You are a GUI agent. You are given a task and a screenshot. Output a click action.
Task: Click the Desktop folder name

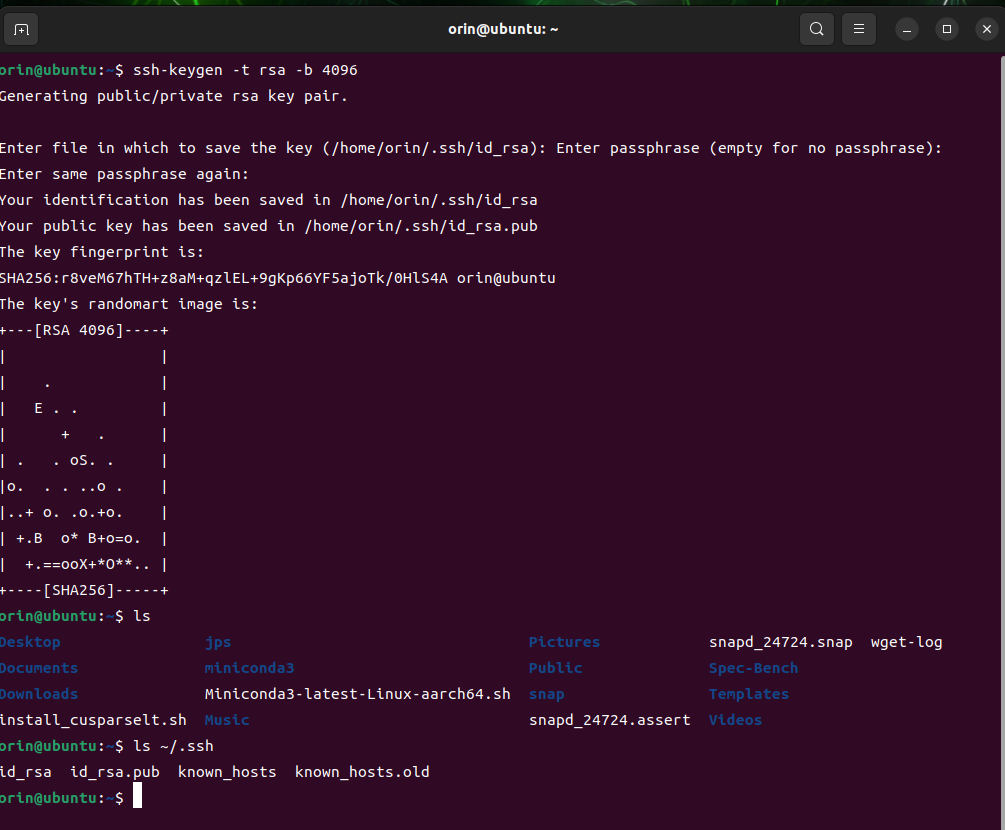tap(30, 642)
